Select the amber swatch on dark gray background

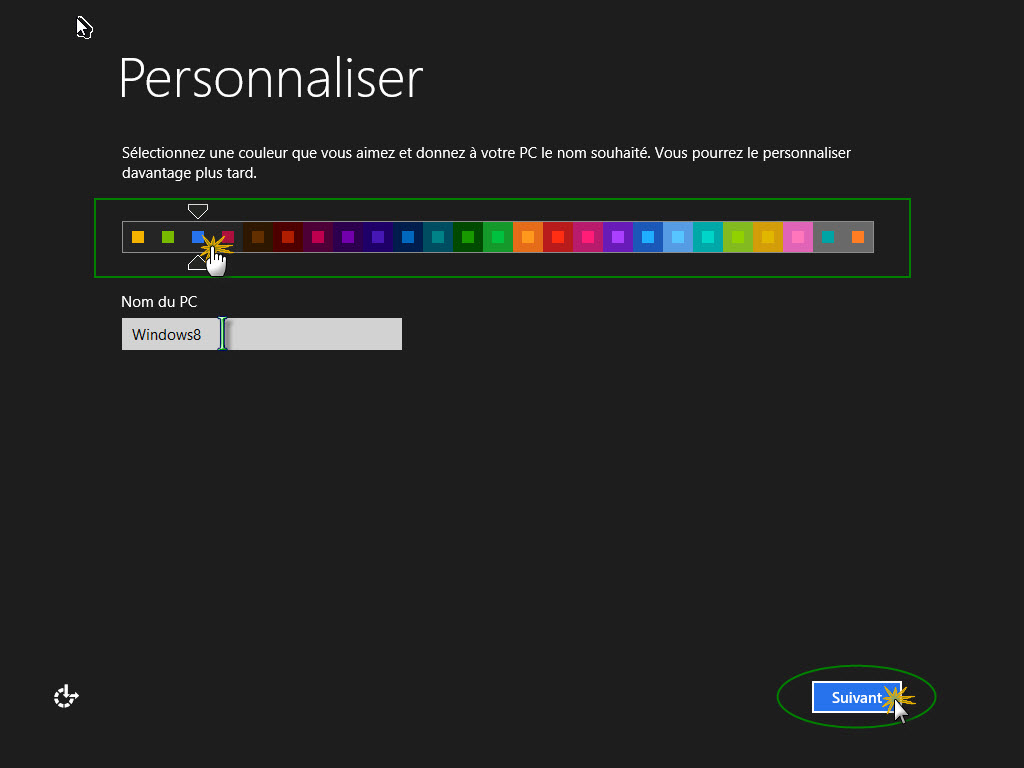tap(138, 237)
